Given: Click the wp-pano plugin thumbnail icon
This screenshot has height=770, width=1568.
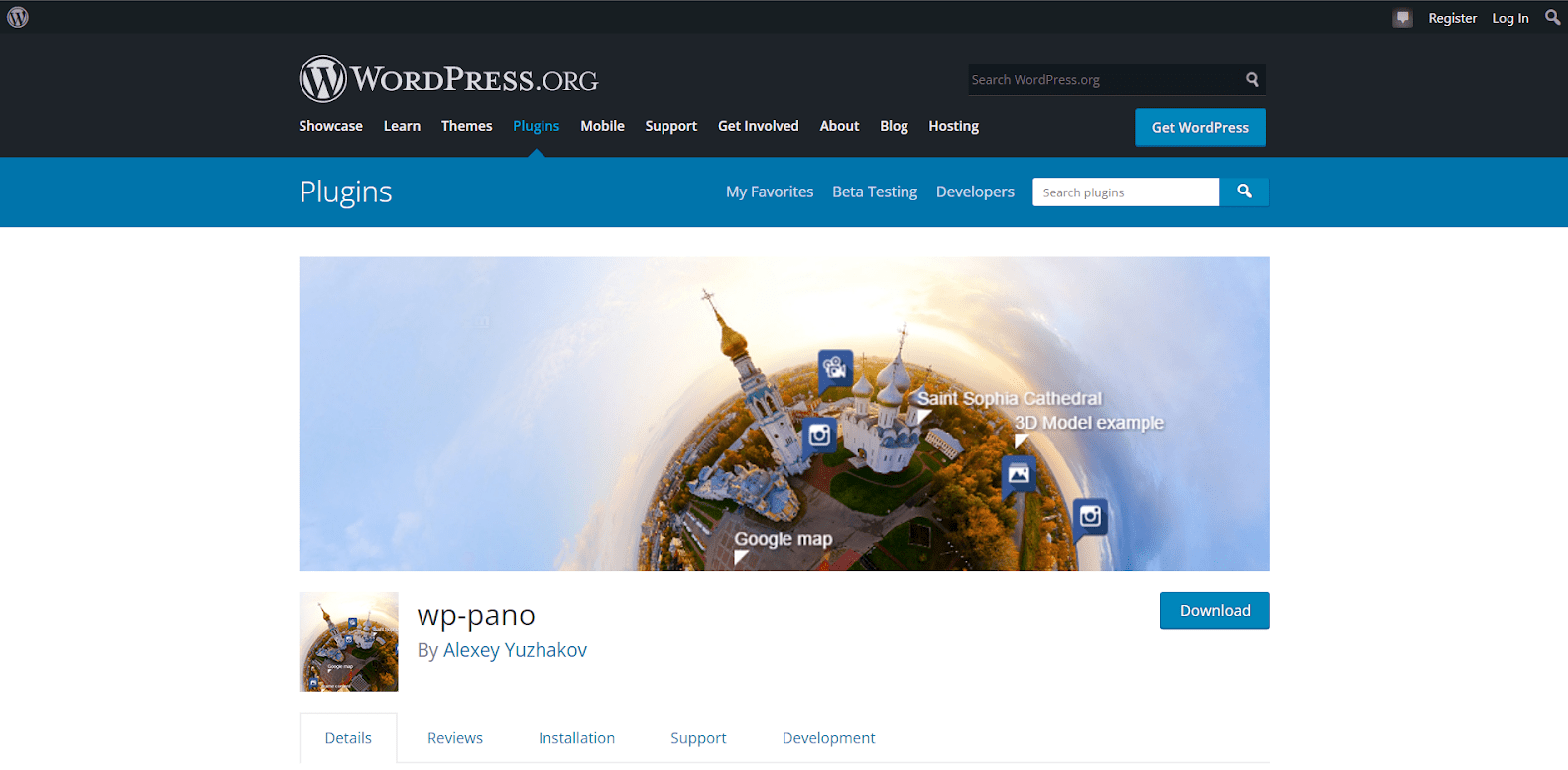Looking at the screenshot, I should coord(349,642).
